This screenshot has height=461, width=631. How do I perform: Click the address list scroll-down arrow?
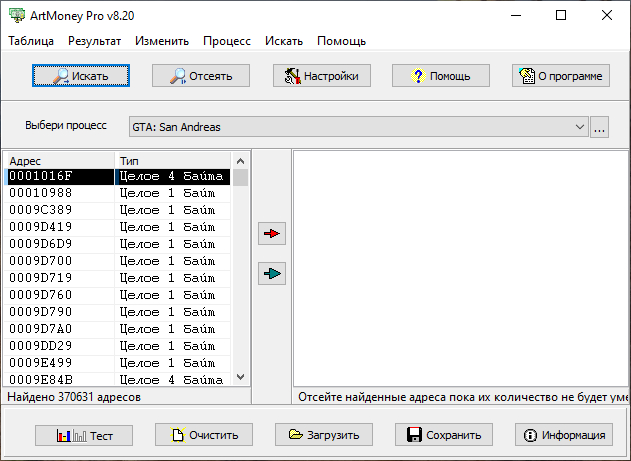point(240,377)
